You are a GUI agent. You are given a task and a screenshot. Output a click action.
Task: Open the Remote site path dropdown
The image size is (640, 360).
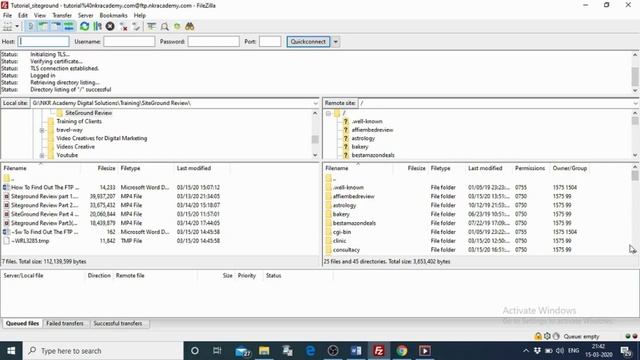tap(635, 103)
